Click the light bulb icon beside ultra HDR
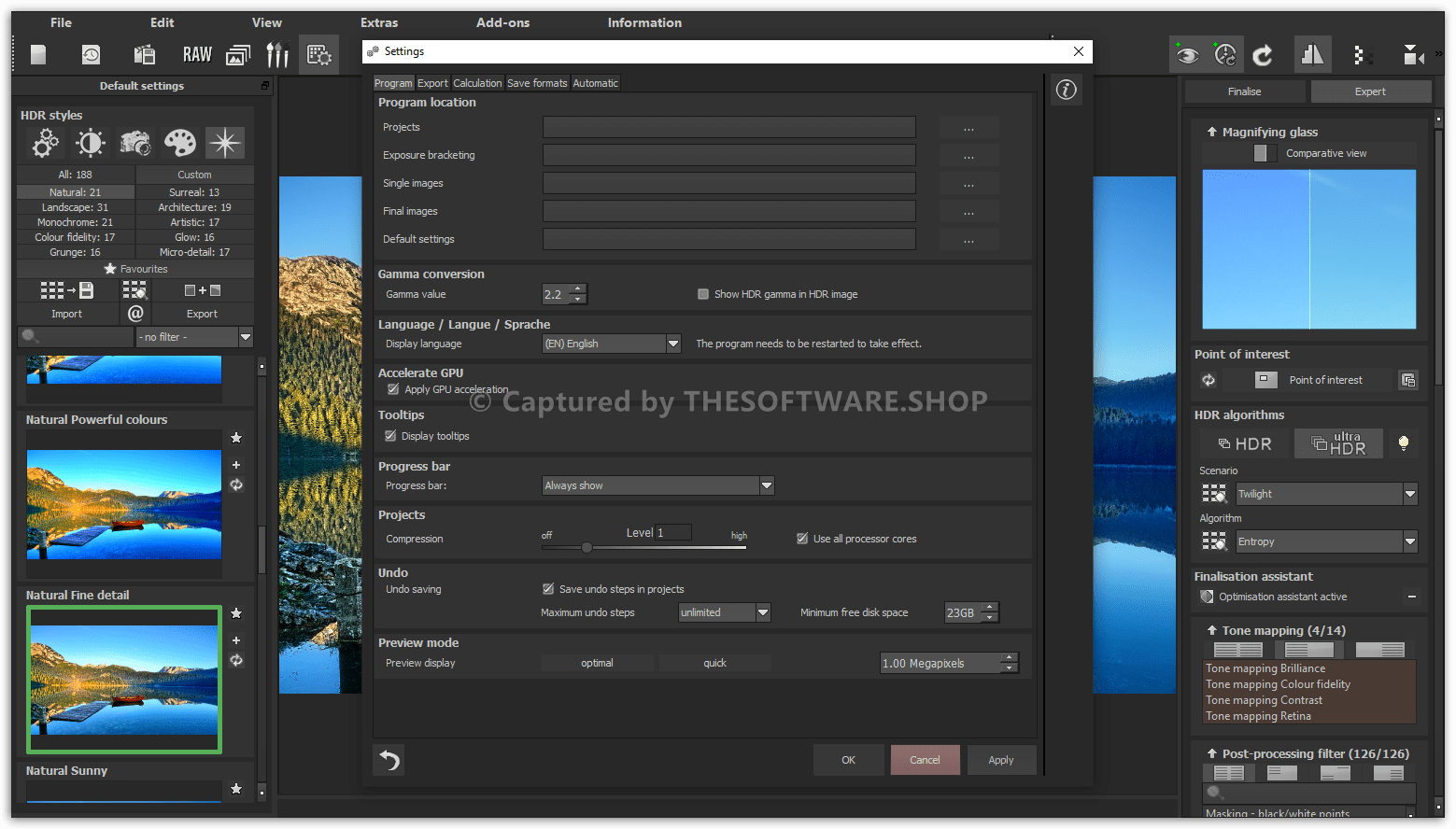 [x=1403, y=443]
